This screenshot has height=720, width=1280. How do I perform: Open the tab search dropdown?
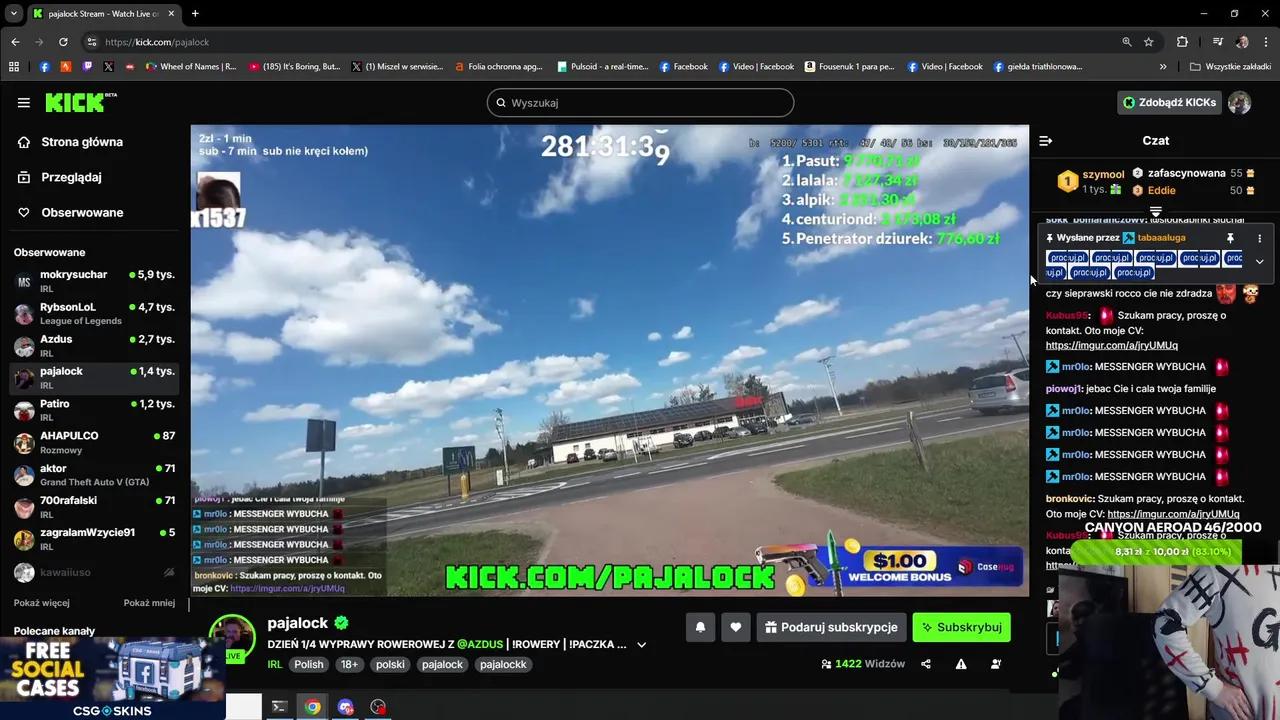coord(14,14)
